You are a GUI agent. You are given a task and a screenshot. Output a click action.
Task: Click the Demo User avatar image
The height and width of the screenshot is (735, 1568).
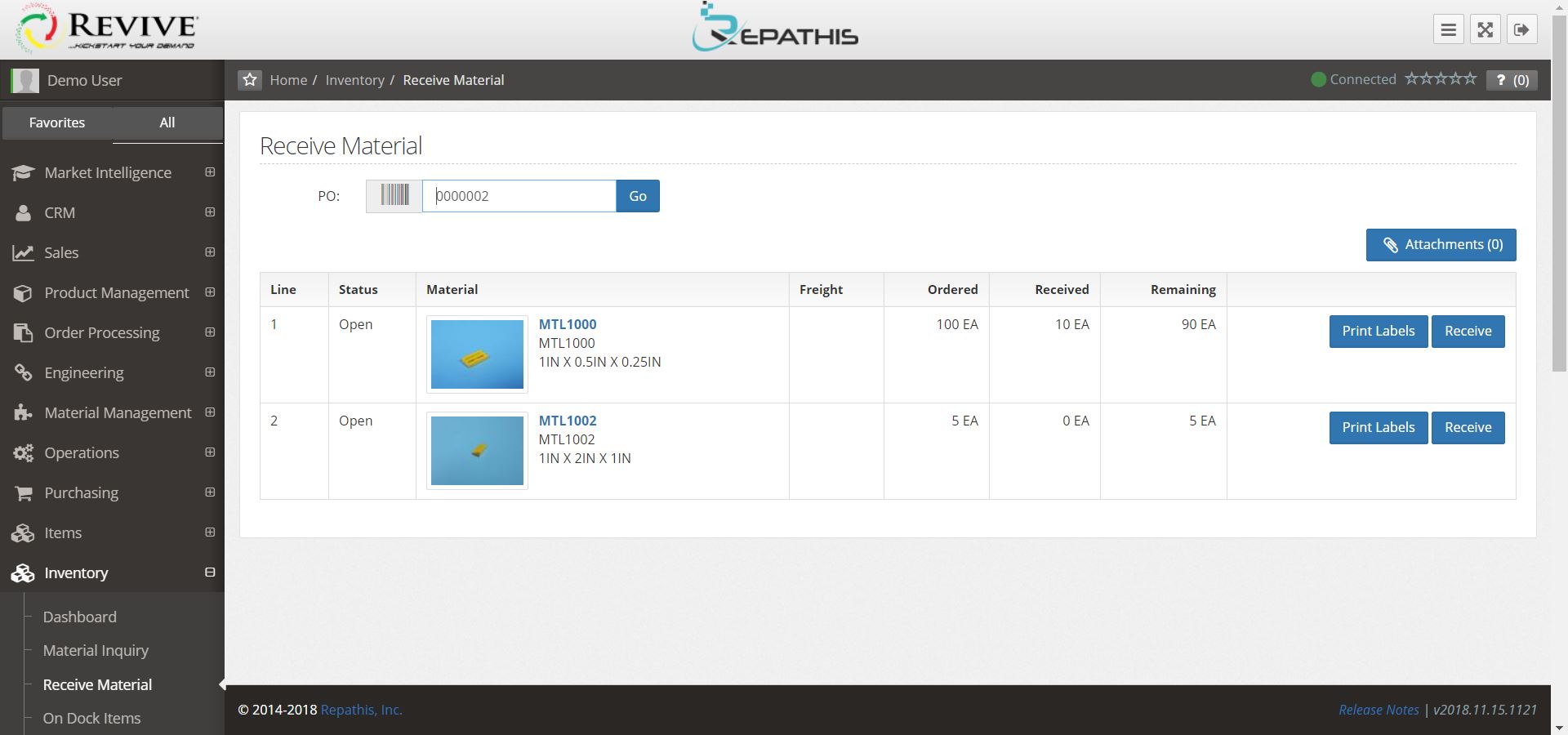pyautogui.click(x=25, y=80)
